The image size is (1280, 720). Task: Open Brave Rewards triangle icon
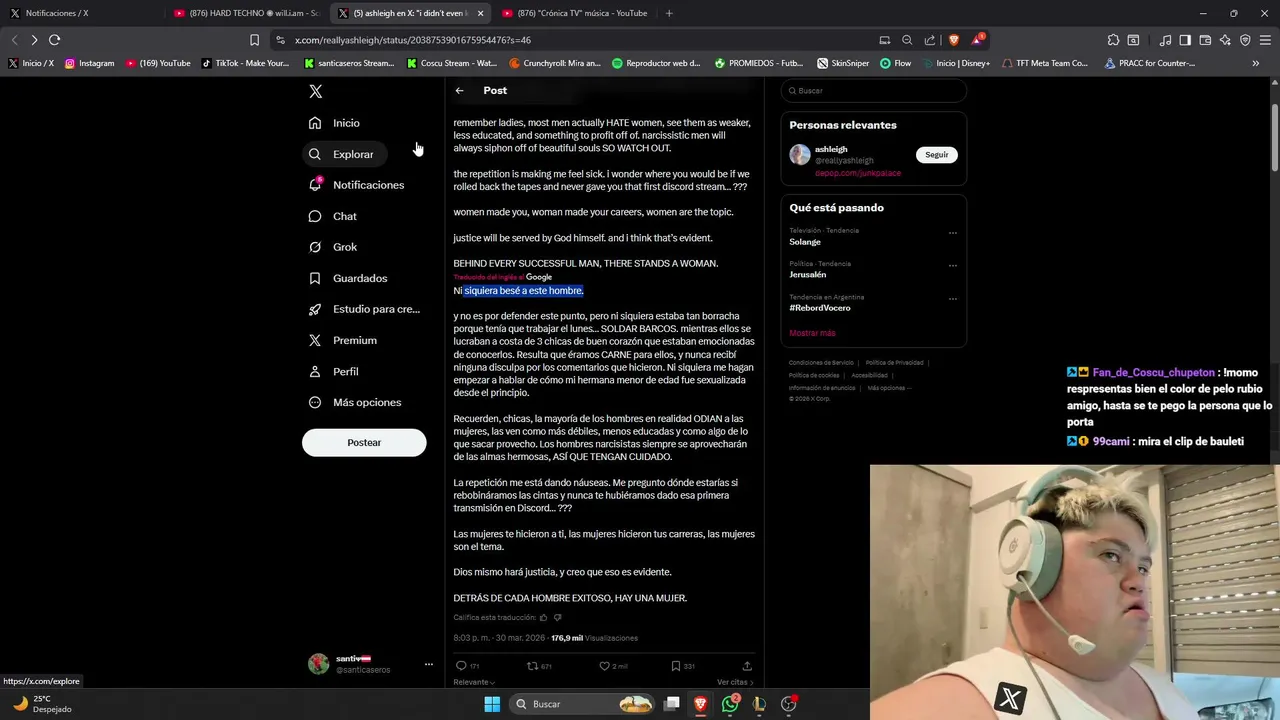[977, 40]
